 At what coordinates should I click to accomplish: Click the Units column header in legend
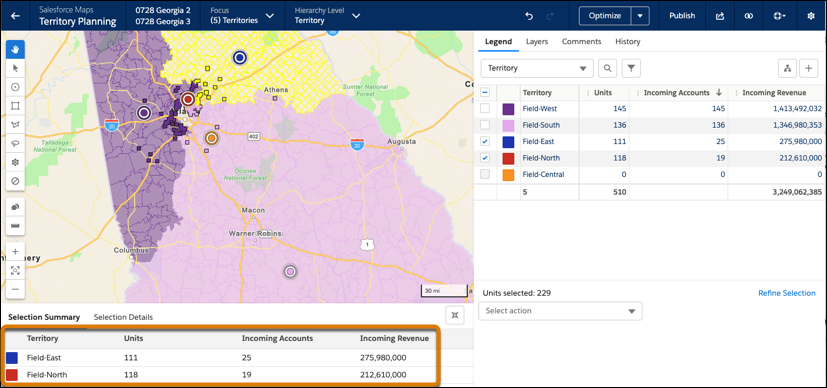604,93
